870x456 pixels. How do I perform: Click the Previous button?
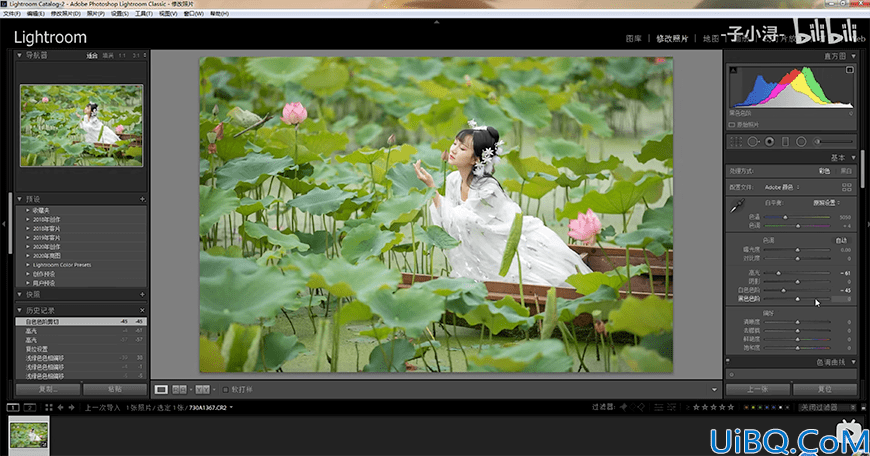pos(757,389)
